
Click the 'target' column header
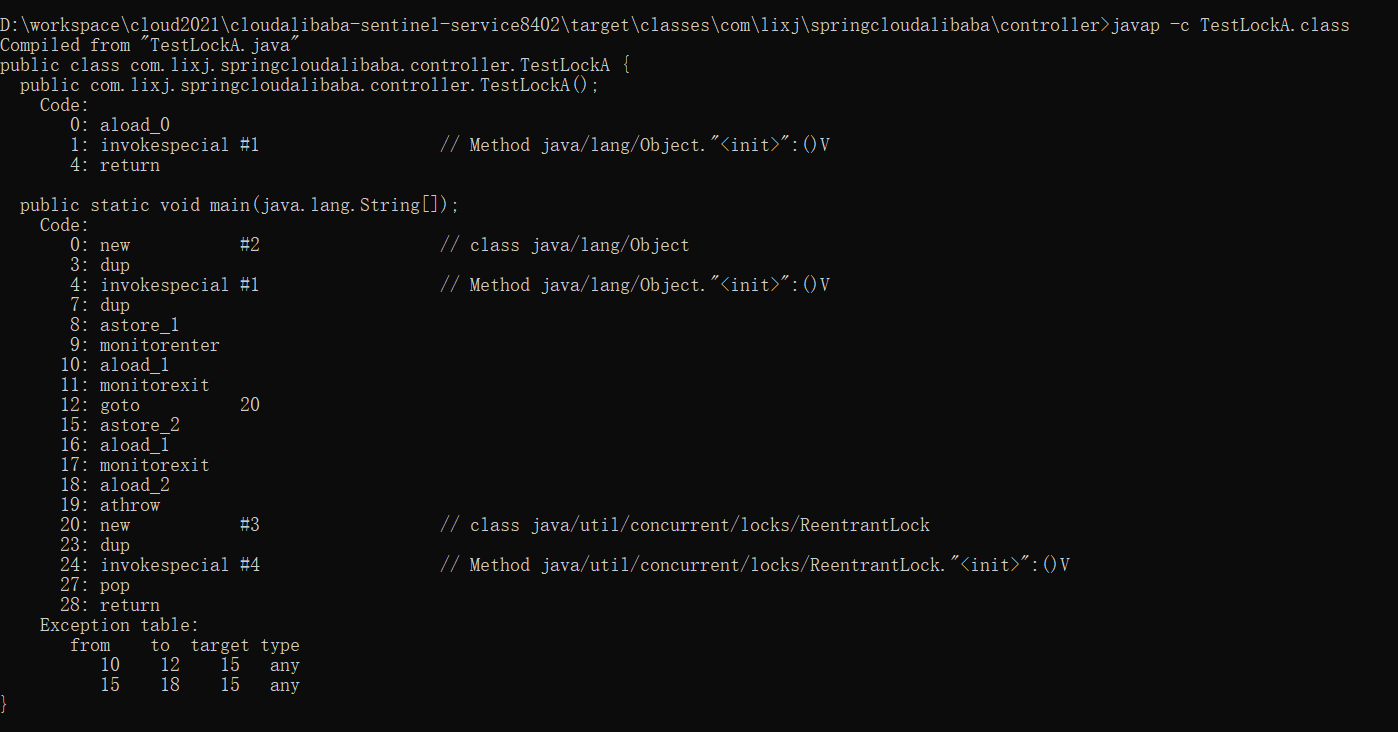tap(220, 645)
